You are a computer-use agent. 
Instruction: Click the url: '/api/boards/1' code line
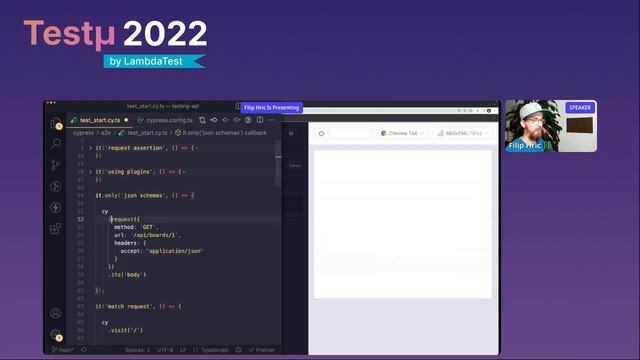click(x=147, y=235)
